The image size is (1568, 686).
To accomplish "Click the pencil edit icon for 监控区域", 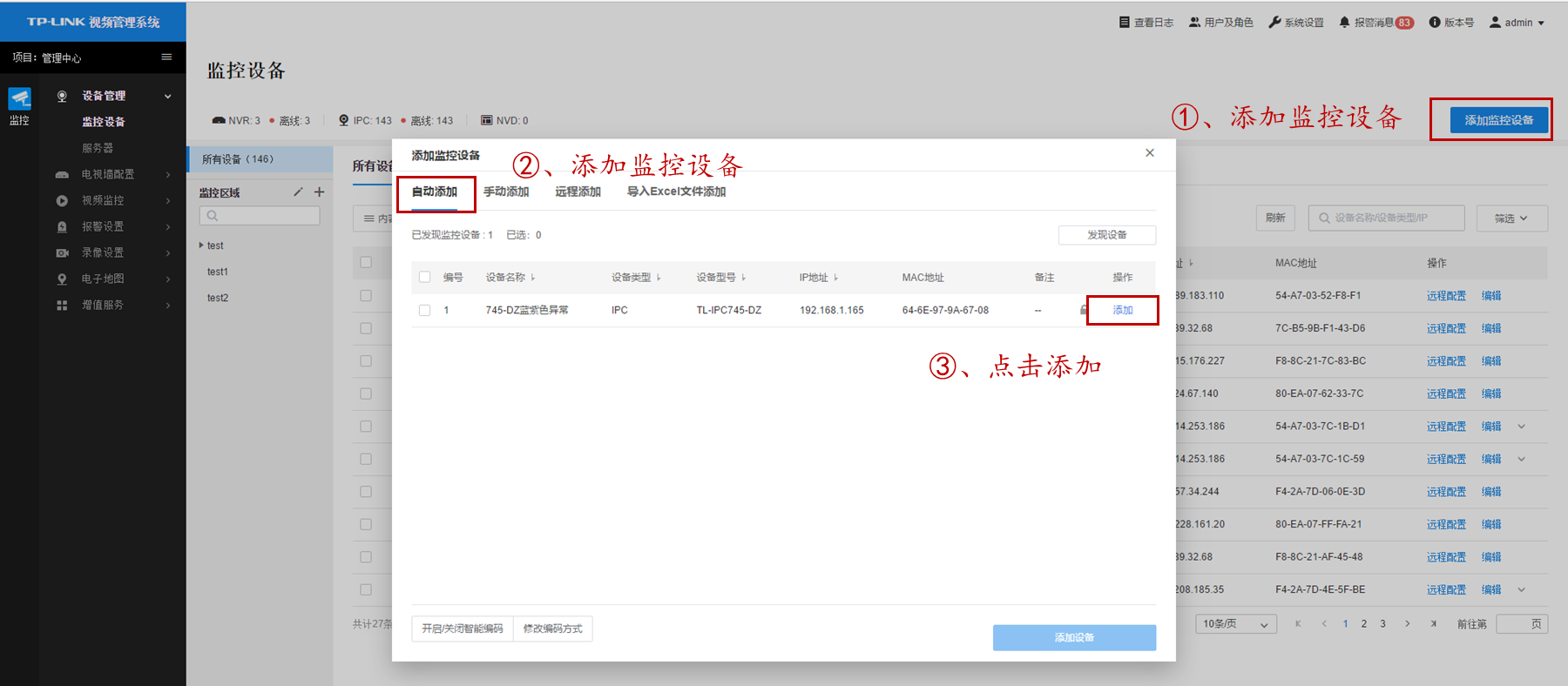I will click(x=298, y=192).
